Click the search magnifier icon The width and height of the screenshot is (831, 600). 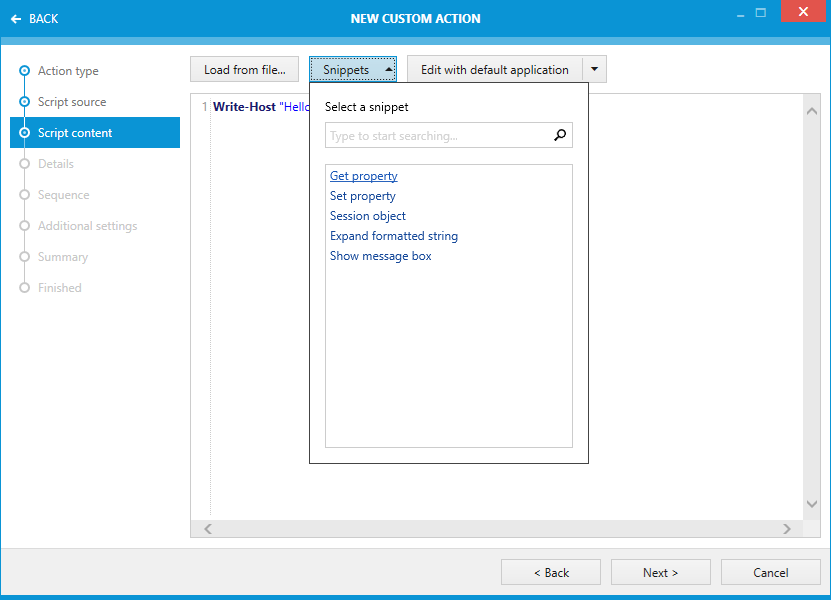(560, 136)
